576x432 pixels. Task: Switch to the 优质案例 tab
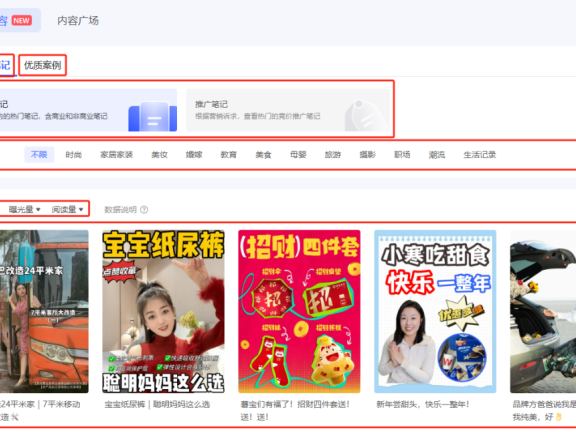43,65
